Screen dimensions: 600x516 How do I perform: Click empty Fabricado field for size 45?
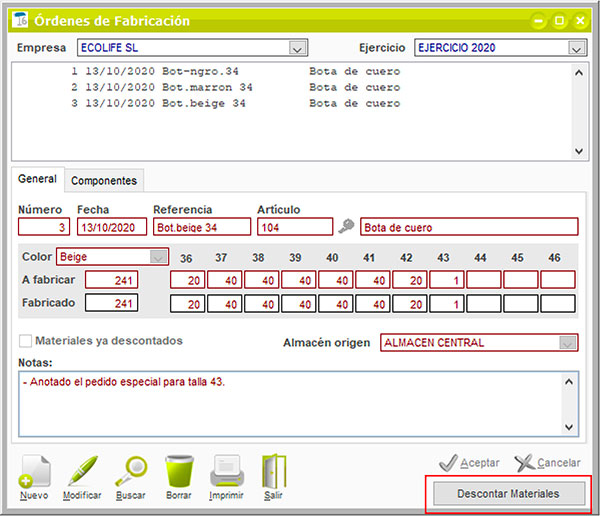pyautogui.click(x=521, y=304)
